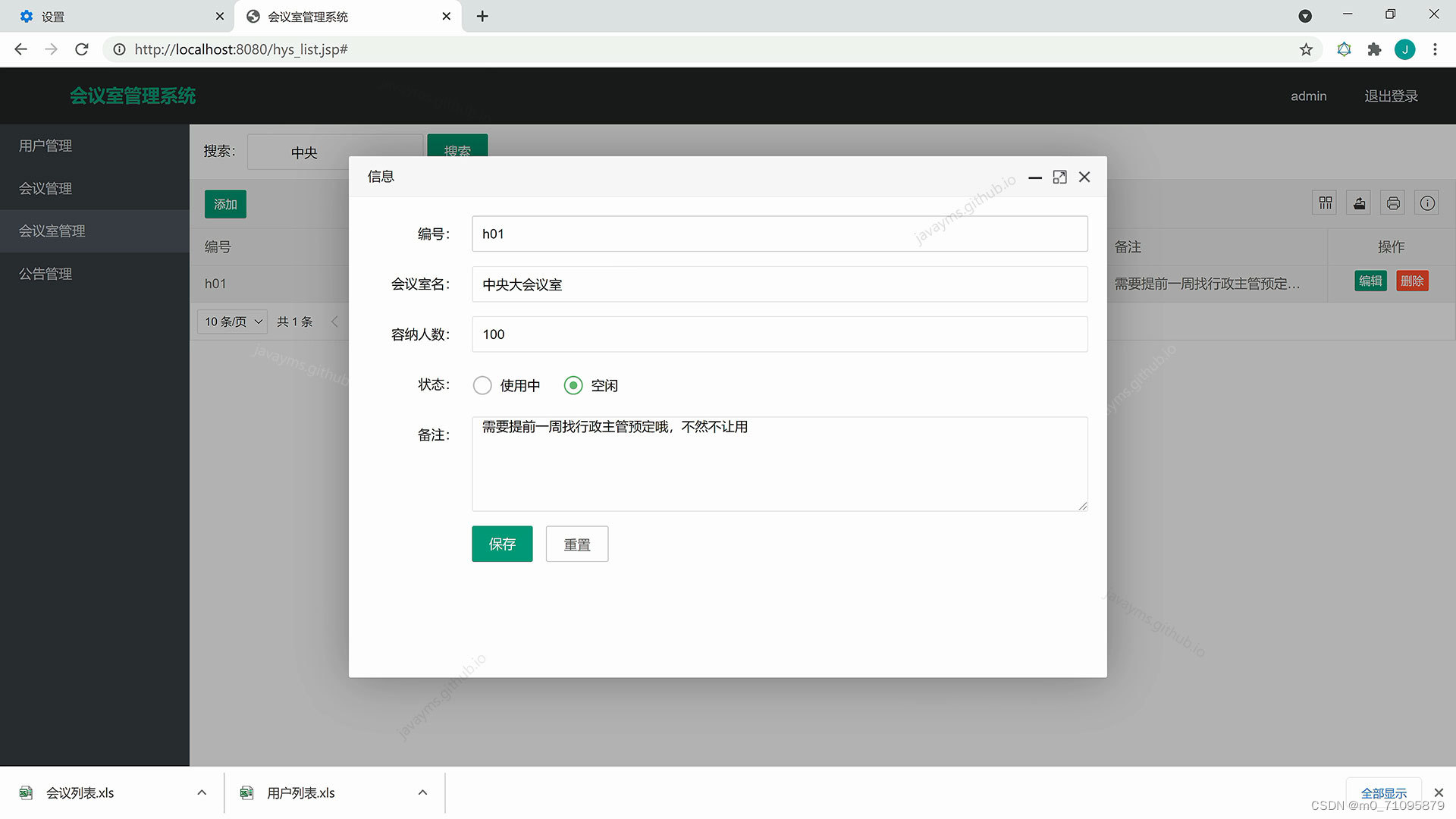The image size is (1456, 819).
Task: Go forward in browser history
Action: pyautogui.click(x=51, y=49)
